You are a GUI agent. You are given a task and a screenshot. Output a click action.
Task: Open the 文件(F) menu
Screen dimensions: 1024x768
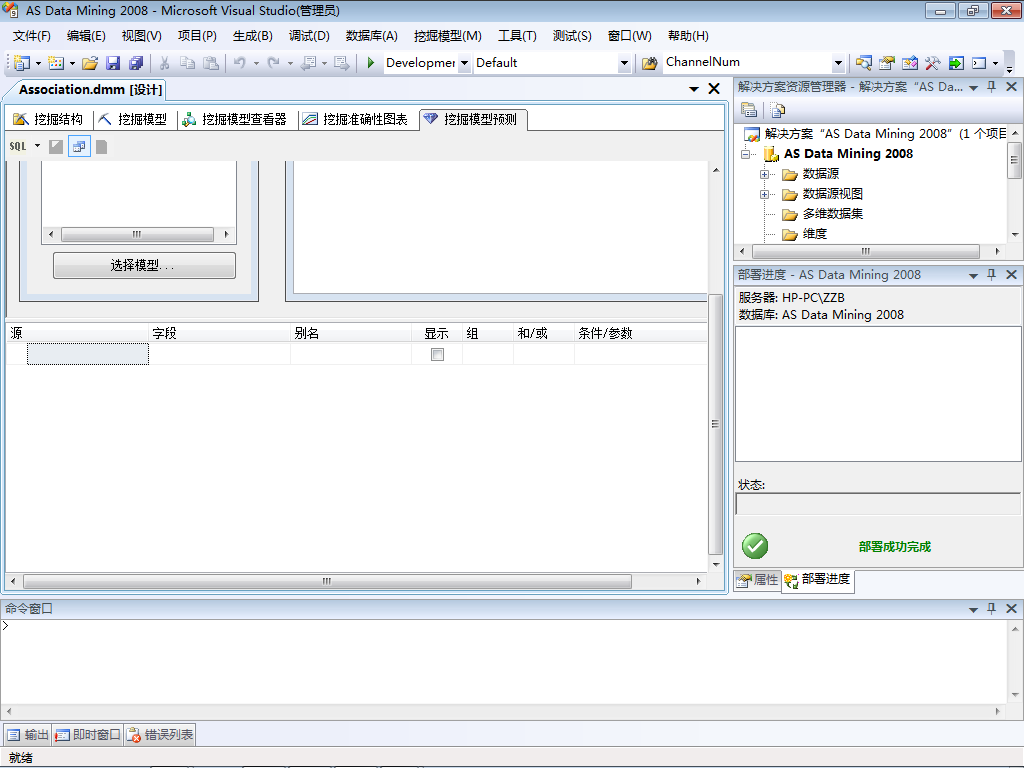(32, 36)
